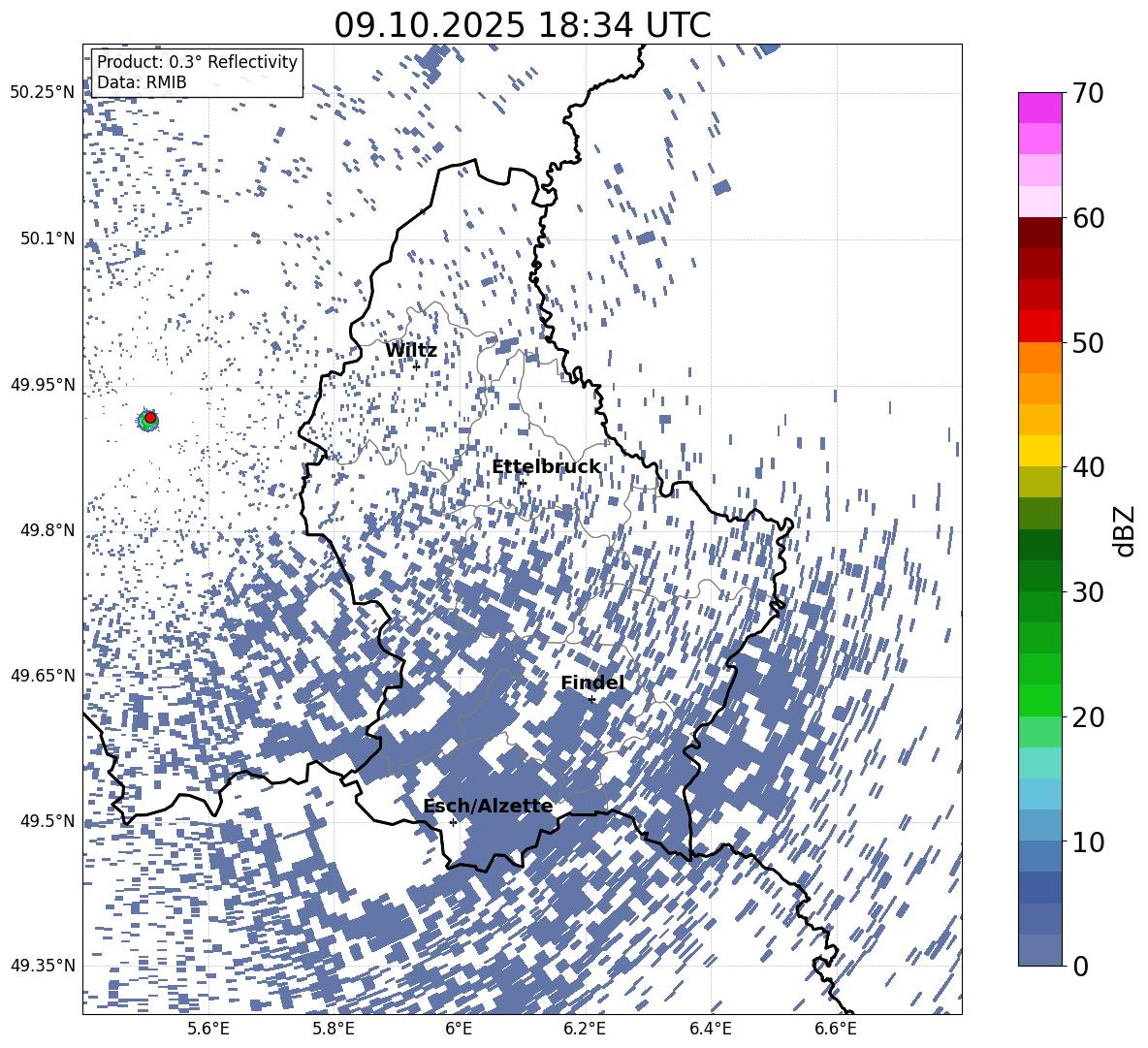The width and height of the screenshot is (1148, 1048).
Task: Pick the yellow swatch just above 40
Action: tap(1039, 451)
